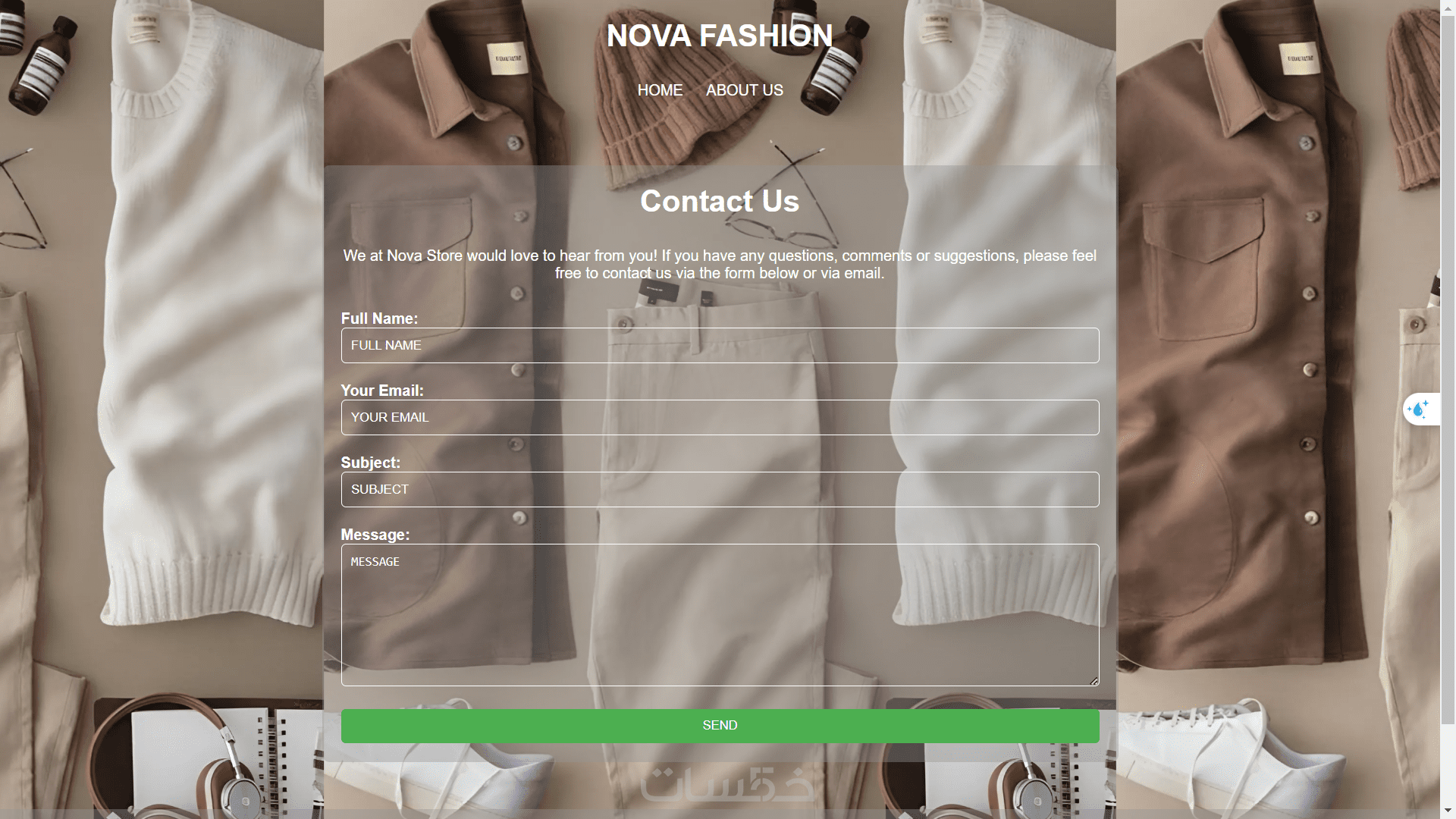Submit the form with SEND button
This screenshot has height=819, width=1456.
tap(720, 726)
